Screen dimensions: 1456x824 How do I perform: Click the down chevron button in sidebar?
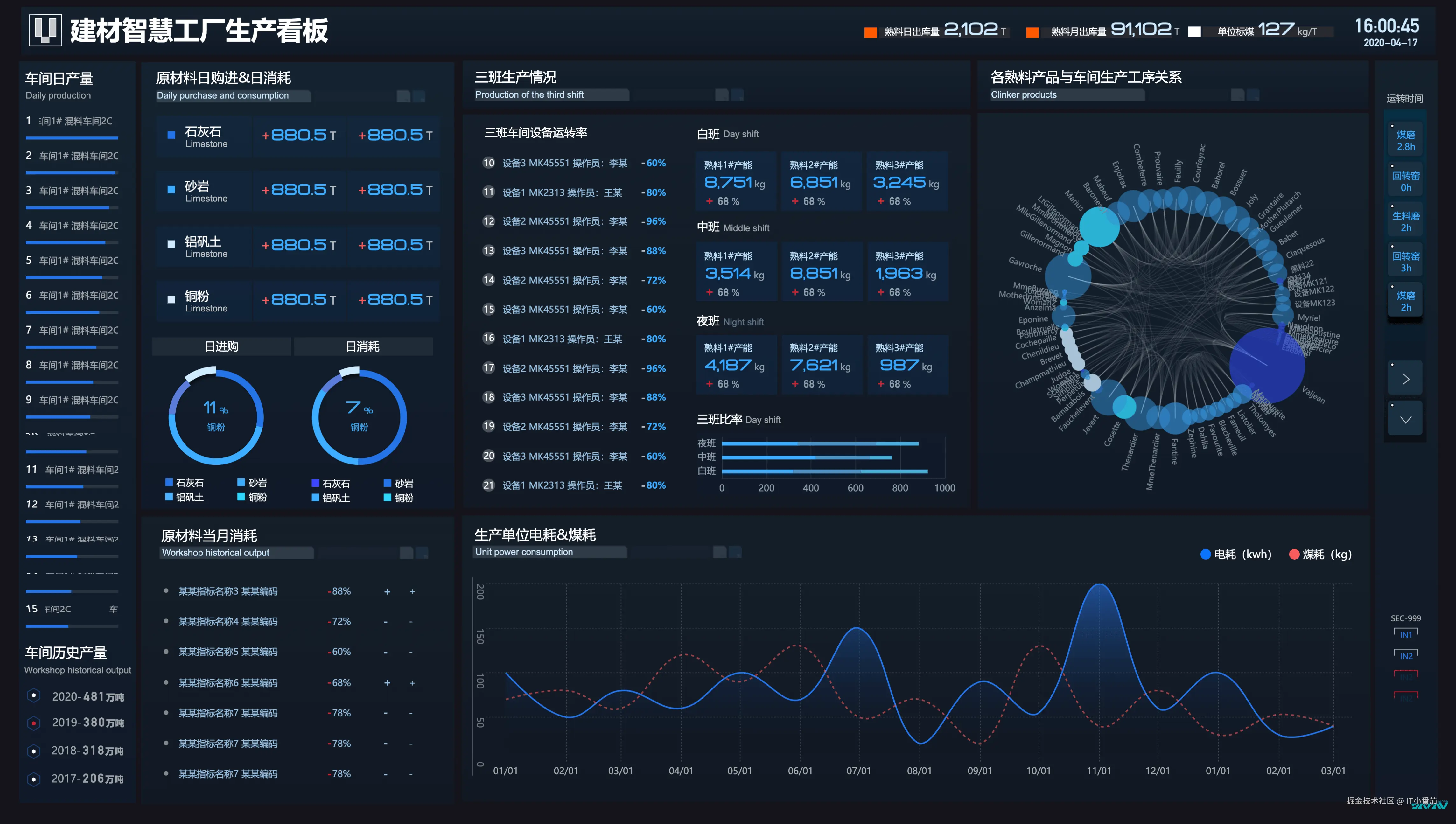(x=1405, y=419)
